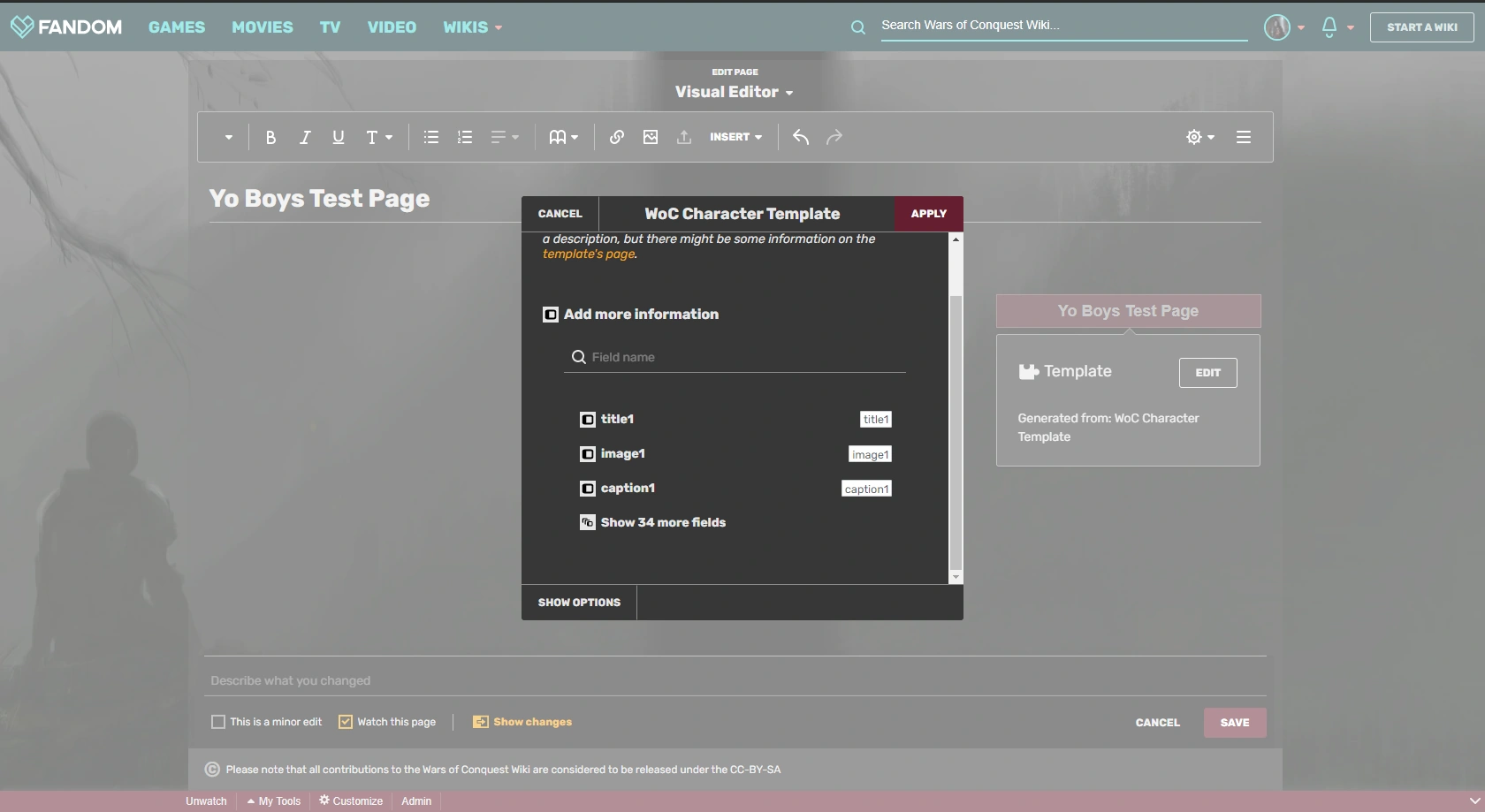
Task: Focus the Describe what you changed field
Action: click(735, 680)
